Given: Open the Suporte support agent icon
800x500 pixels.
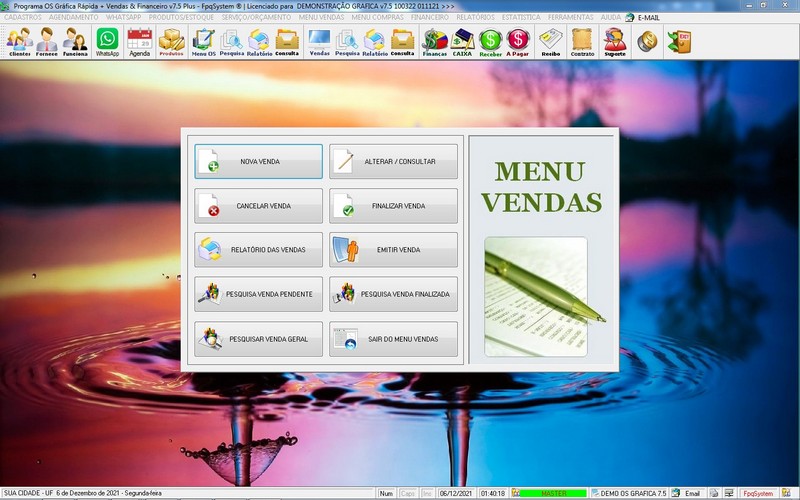Looking at the screenshot, I should [615, 42].
